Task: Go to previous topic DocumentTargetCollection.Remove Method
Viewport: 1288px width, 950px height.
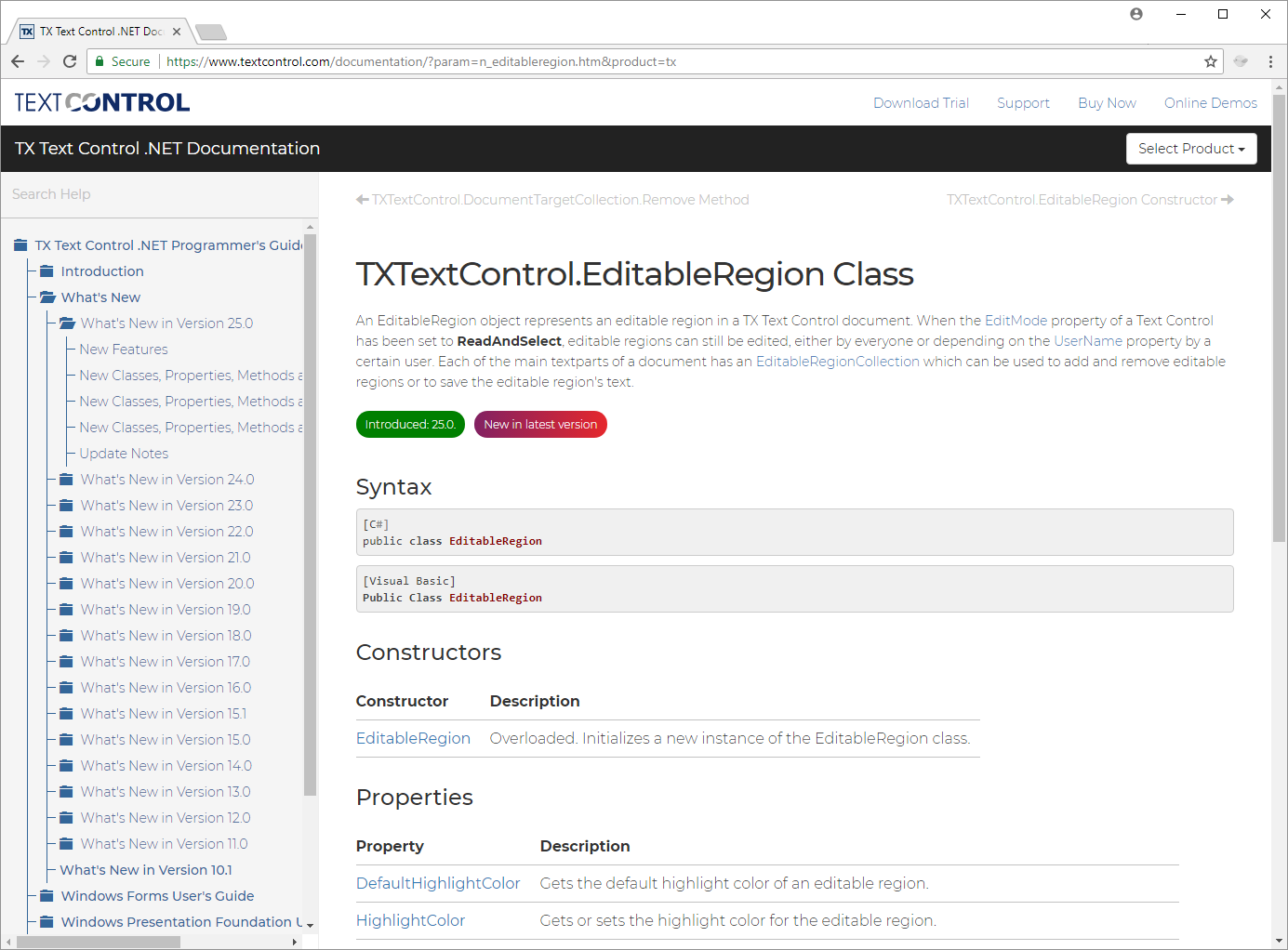Action: click(x=552, y=200)
